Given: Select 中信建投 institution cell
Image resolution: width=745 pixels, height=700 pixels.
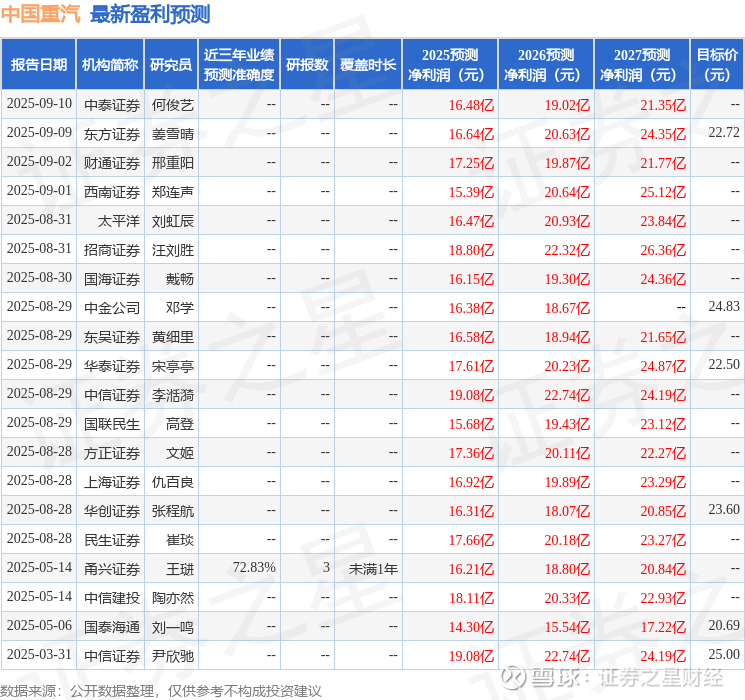Looking at the screenshot, I should point(112,598).
